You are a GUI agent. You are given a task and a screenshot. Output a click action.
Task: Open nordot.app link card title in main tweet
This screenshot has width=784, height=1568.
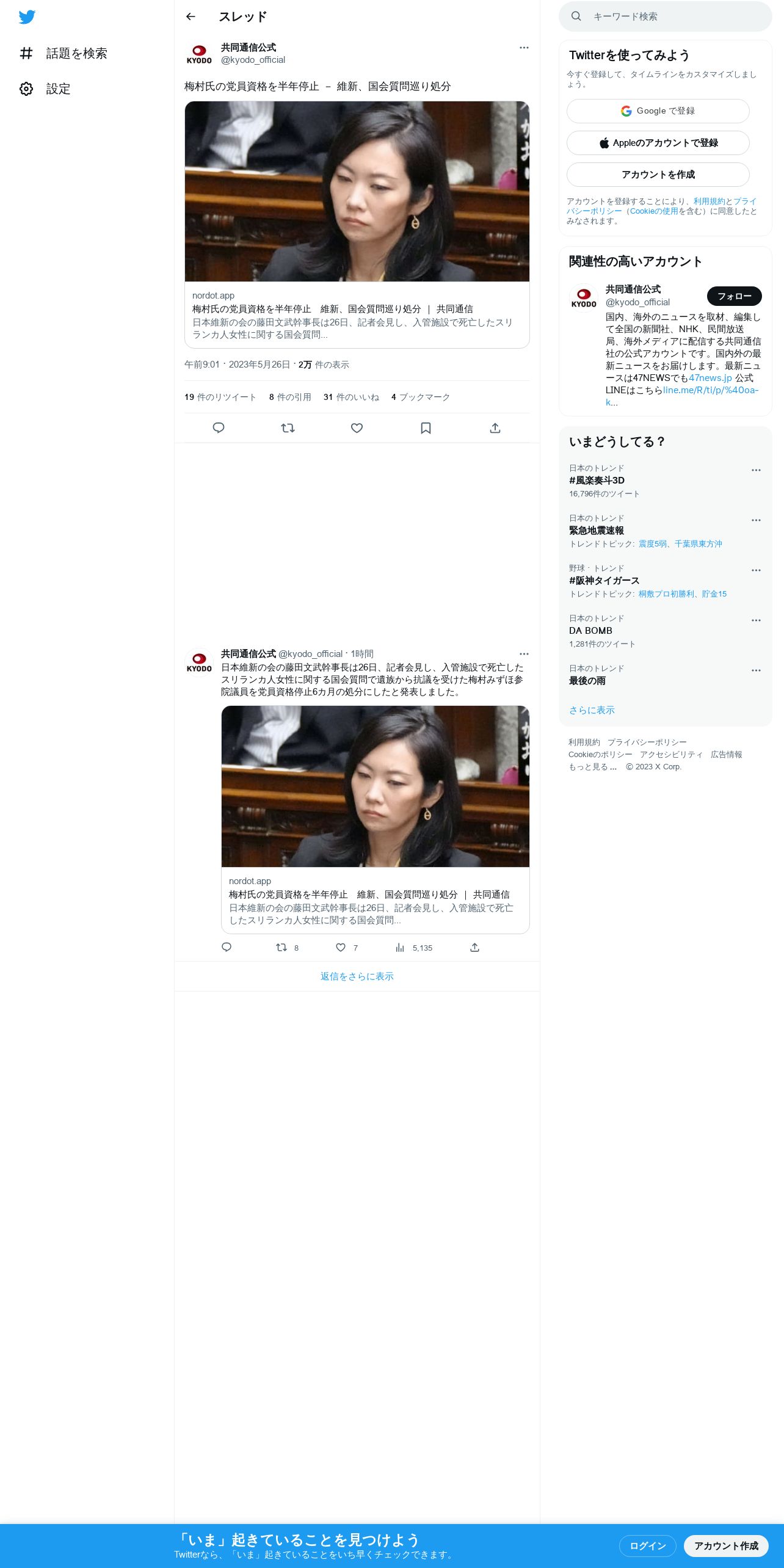tap(333, 309)
